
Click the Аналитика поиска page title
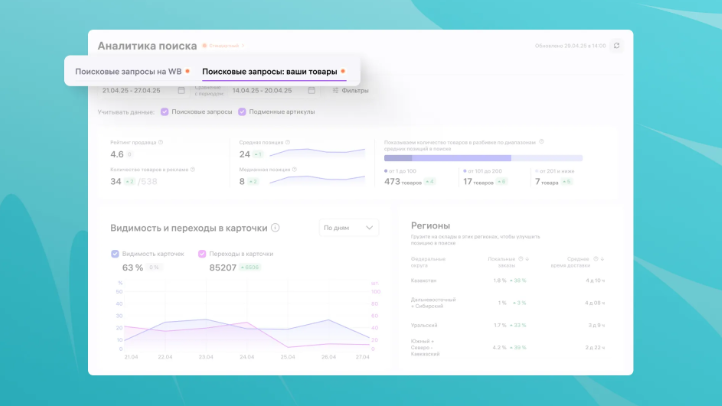[147, 46]
